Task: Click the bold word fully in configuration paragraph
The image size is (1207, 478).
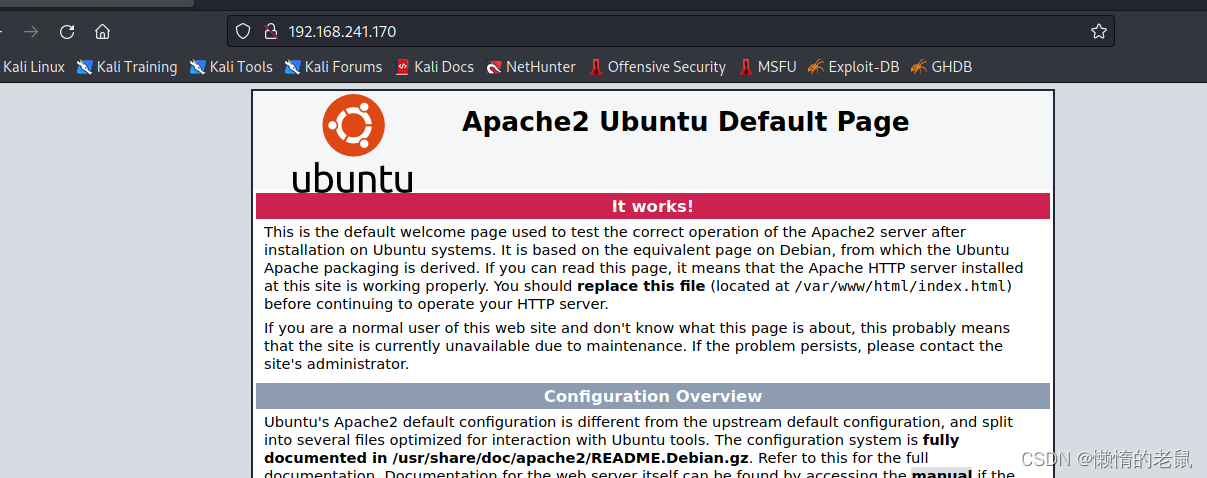Action: [941, 440]
